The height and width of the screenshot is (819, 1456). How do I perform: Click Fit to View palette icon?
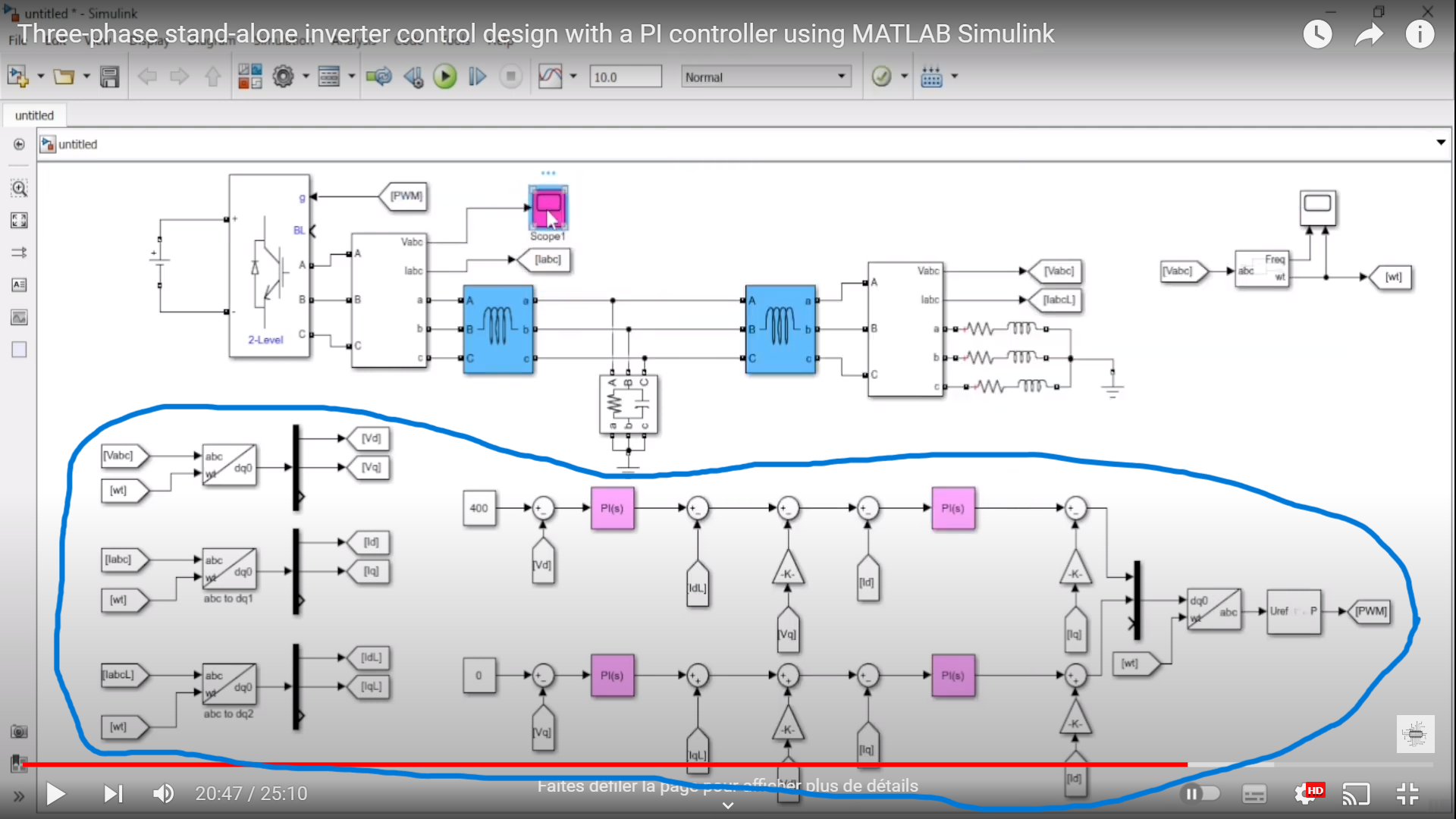coord(19,220)
